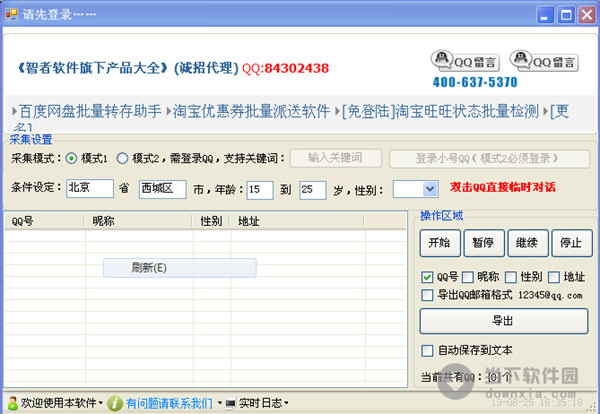The width and height of the screenshot is (600, 414).
Task: Open dropdown arrow after 有问题请联系我们
Action: click(220, 403)
